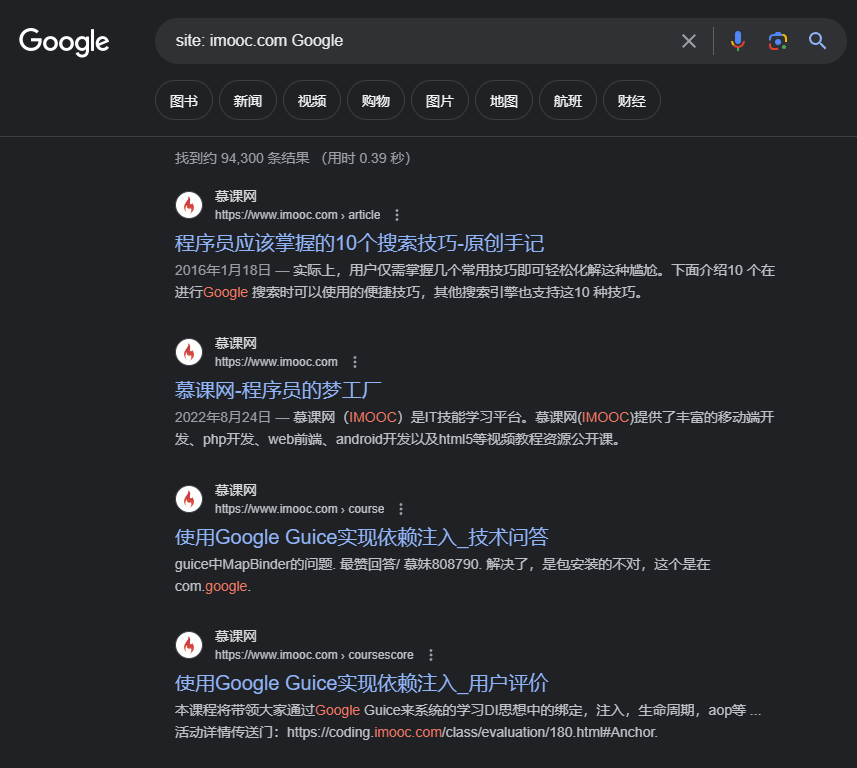This screenshot has height=768, width=857.
Task: Click the Google logo
Action: tap(64, 42)
